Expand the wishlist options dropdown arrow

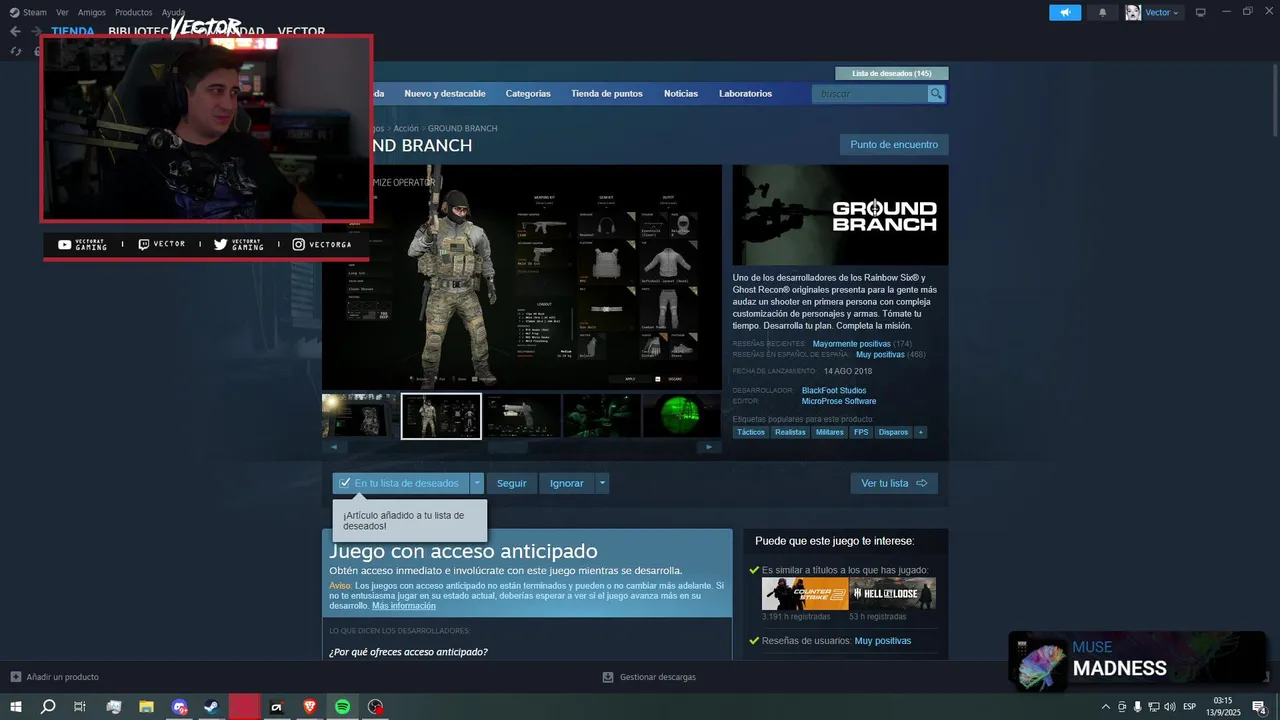point(477,483)
